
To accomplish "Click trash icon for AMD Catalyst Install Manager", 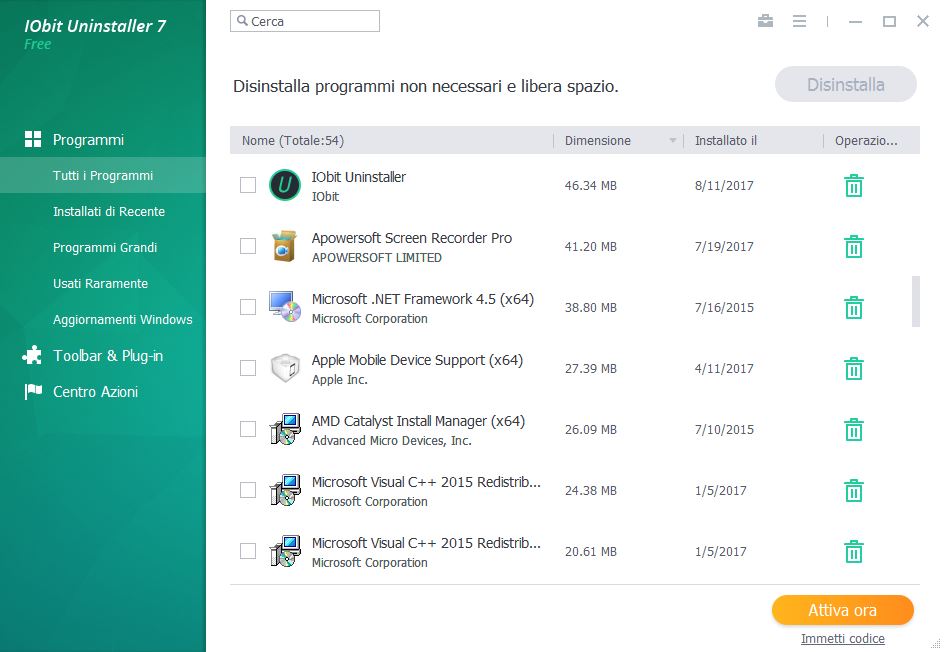I will click(853, 430).
